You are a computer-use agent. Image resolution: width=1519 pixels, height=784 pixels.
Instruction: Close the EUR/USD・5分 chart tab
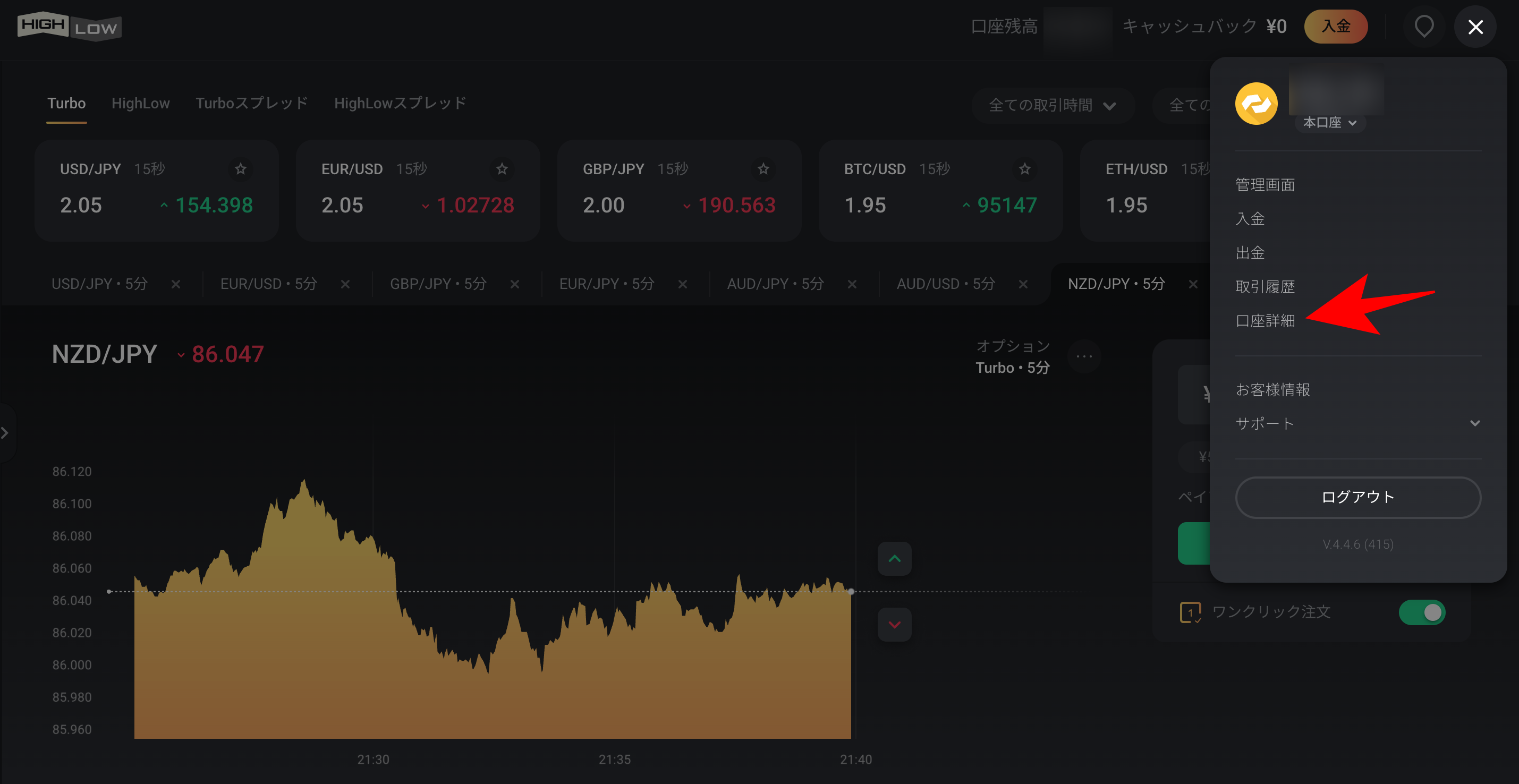pyautogui.click(x=345, y=285)
